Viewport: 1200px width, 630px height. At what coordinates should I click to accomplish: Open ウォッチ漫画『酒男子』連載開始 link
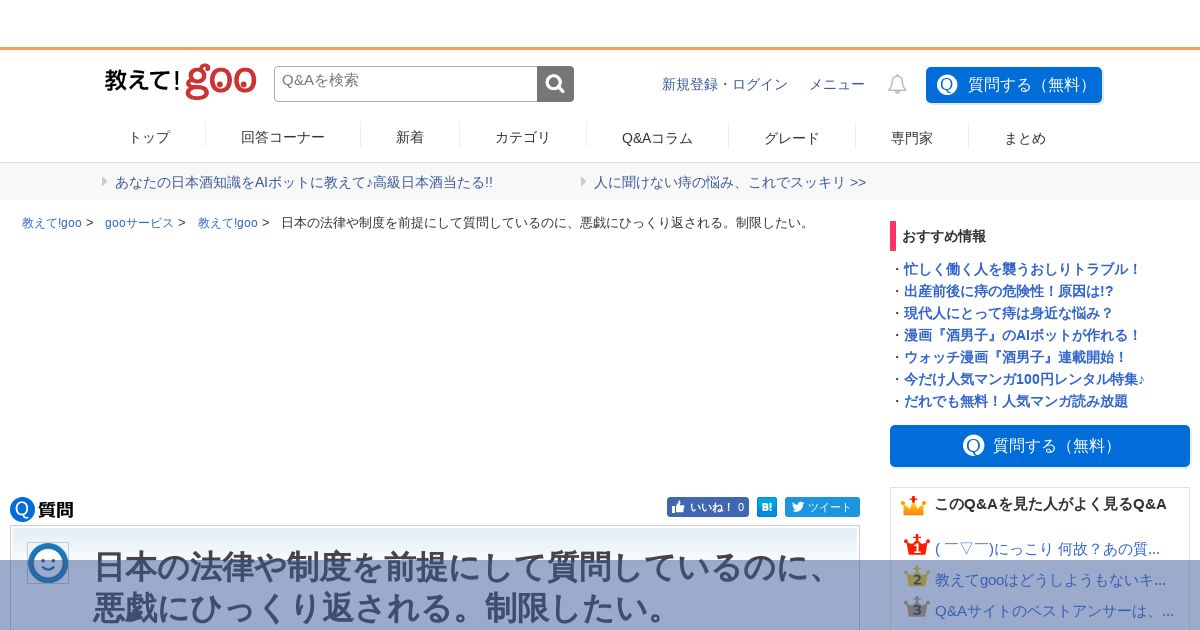[x=1016, y=357]
